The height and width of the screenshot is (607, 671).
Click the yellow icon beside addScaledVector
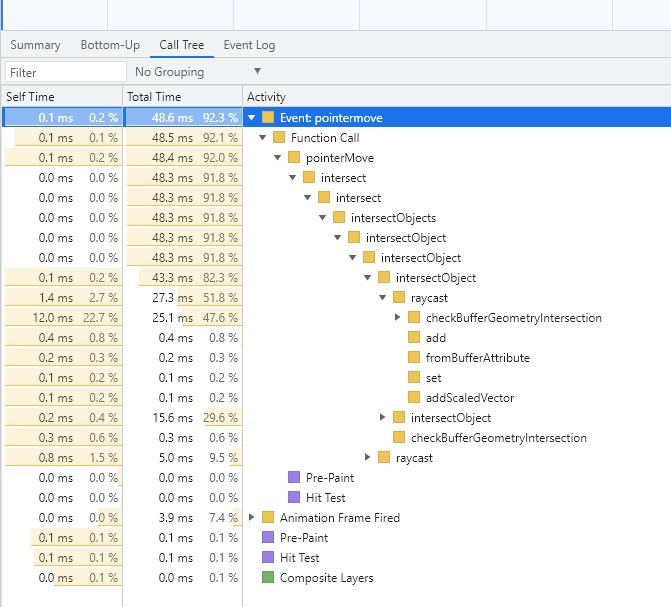[x=415, y=398]
